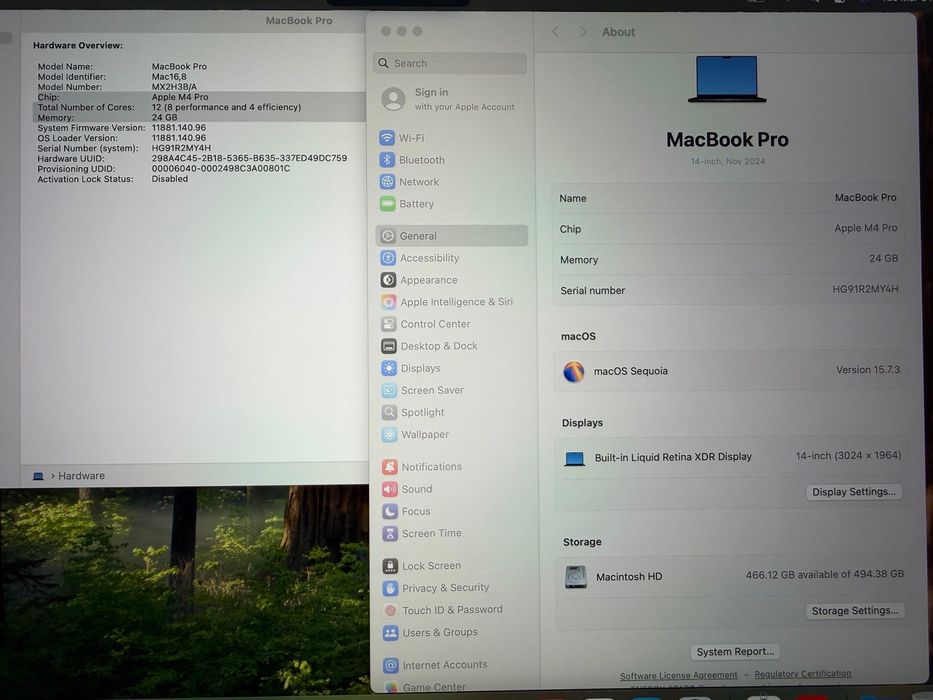Open Network settings icon in sidebar
Screen dimensions: 933x700
tap(387, 182)
